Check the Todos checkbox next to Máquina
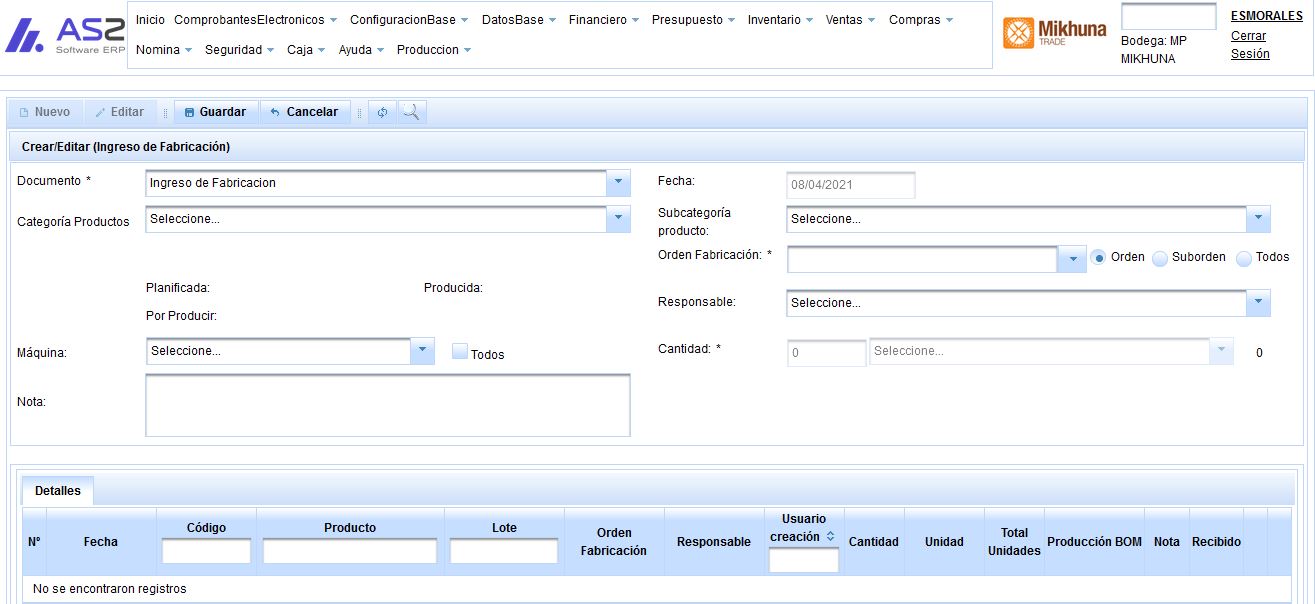Viewport: 1315px width, 604px height. [459, 351]
